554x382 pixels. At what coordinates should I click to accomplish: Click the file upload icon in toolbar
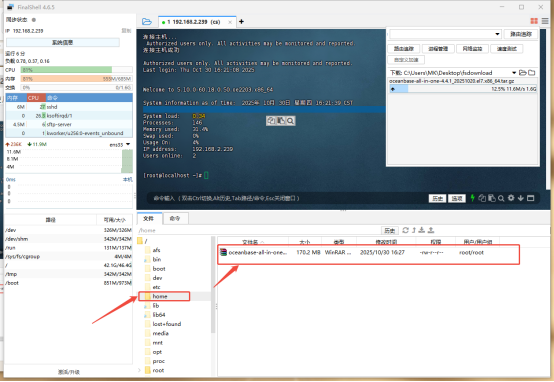click(x=431, y=230)
